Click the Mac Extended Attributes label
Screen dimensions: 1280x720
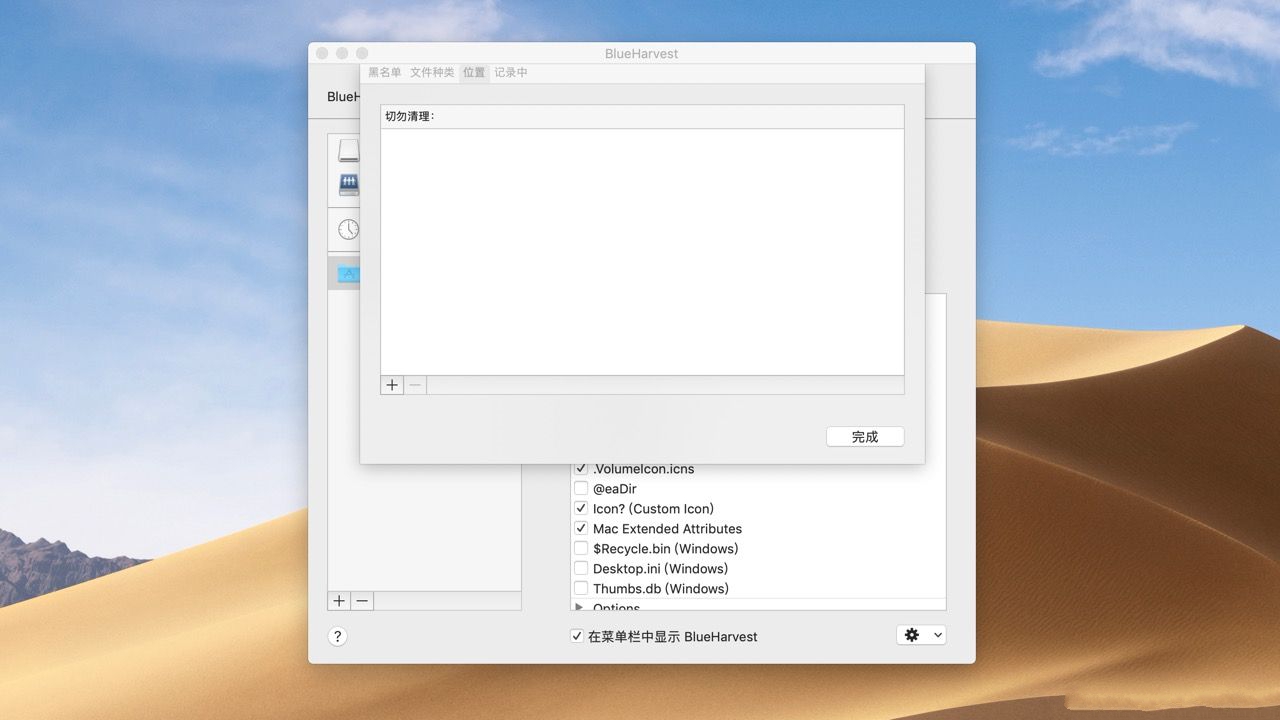click(667, 528)
